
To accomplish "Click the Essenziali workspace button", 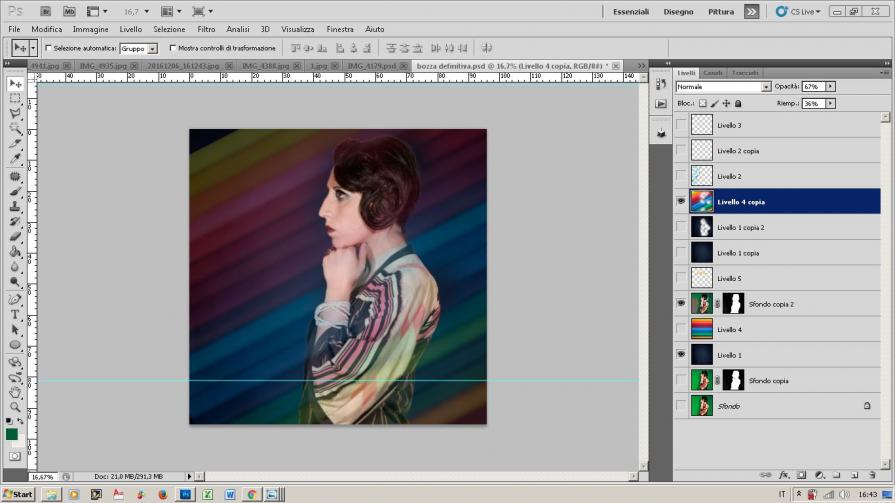I will (x=629, y=11).
